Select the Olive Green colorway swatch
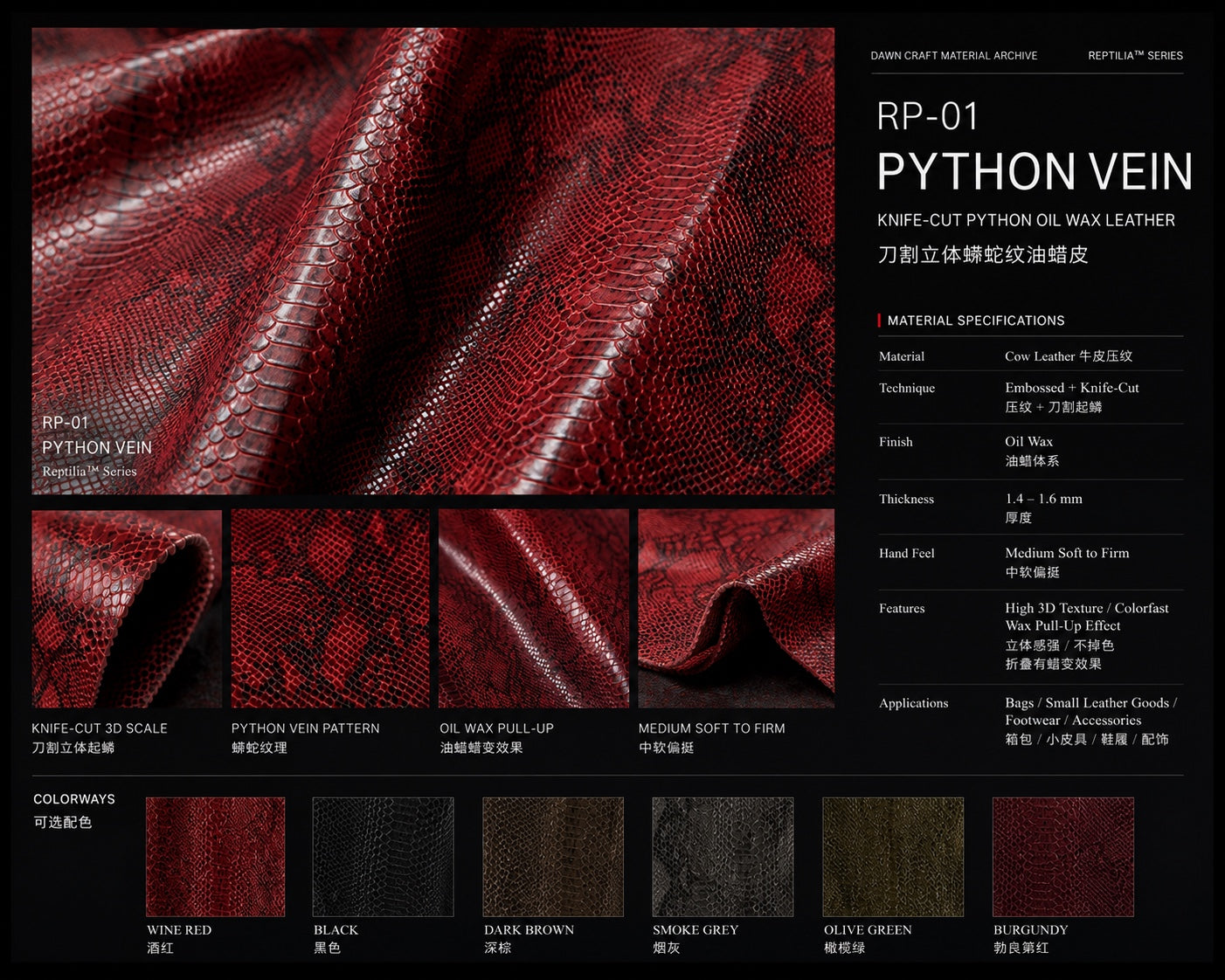The width and height of the screenshot is (1225, 980). (893, 856)
